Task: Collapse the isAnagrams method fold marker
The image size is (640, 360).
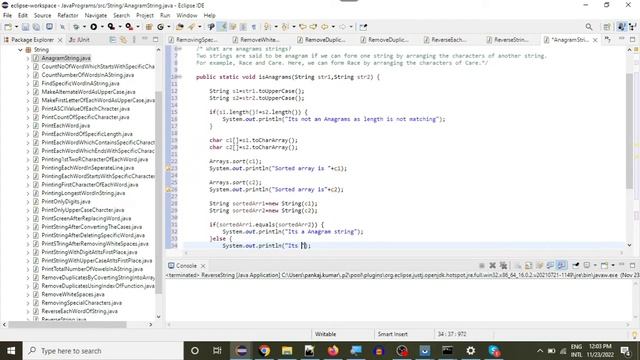Action: [180, 77]
